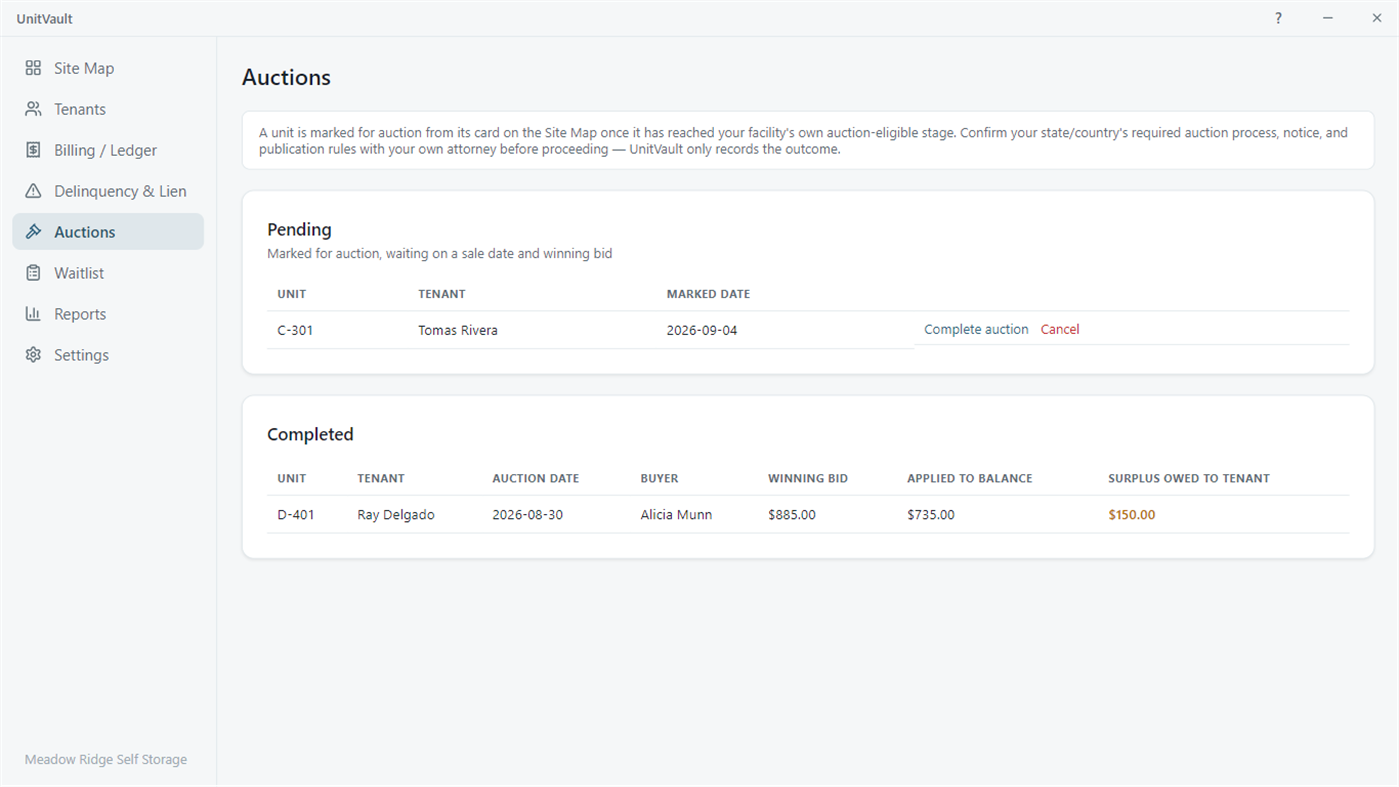
Task: Click the Pending section heading
Action: pyautogui.click(x=299, y=229)
